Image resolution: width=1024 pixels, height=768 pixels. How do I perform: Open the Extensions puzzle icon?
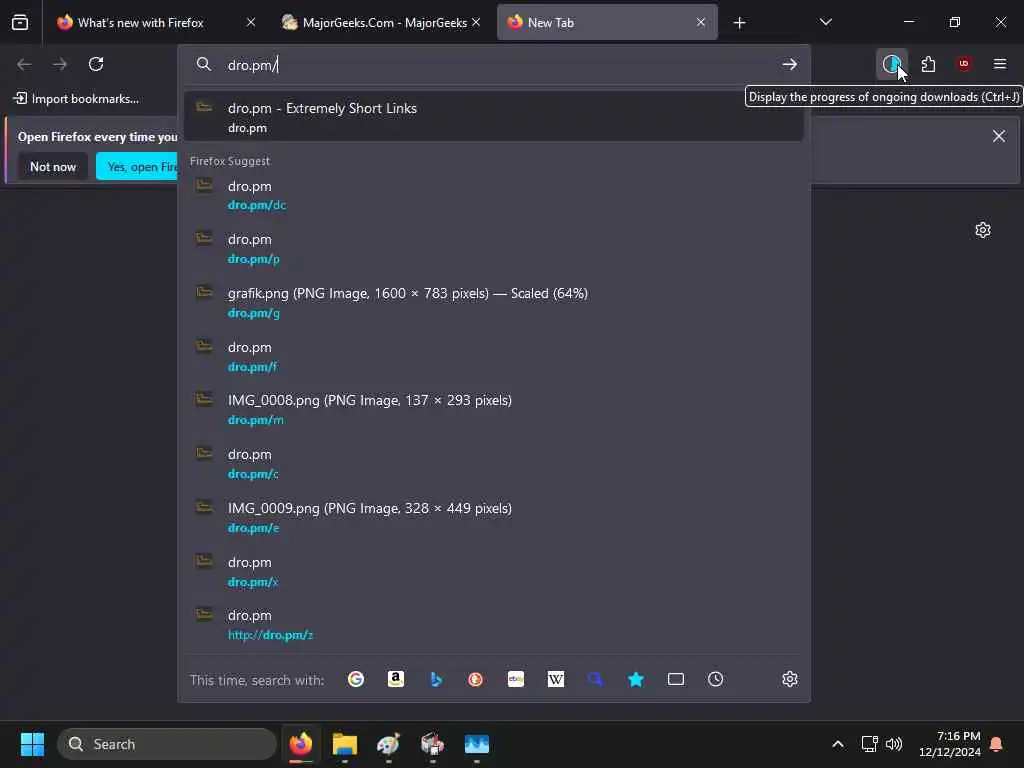click(x=928, y=64)
